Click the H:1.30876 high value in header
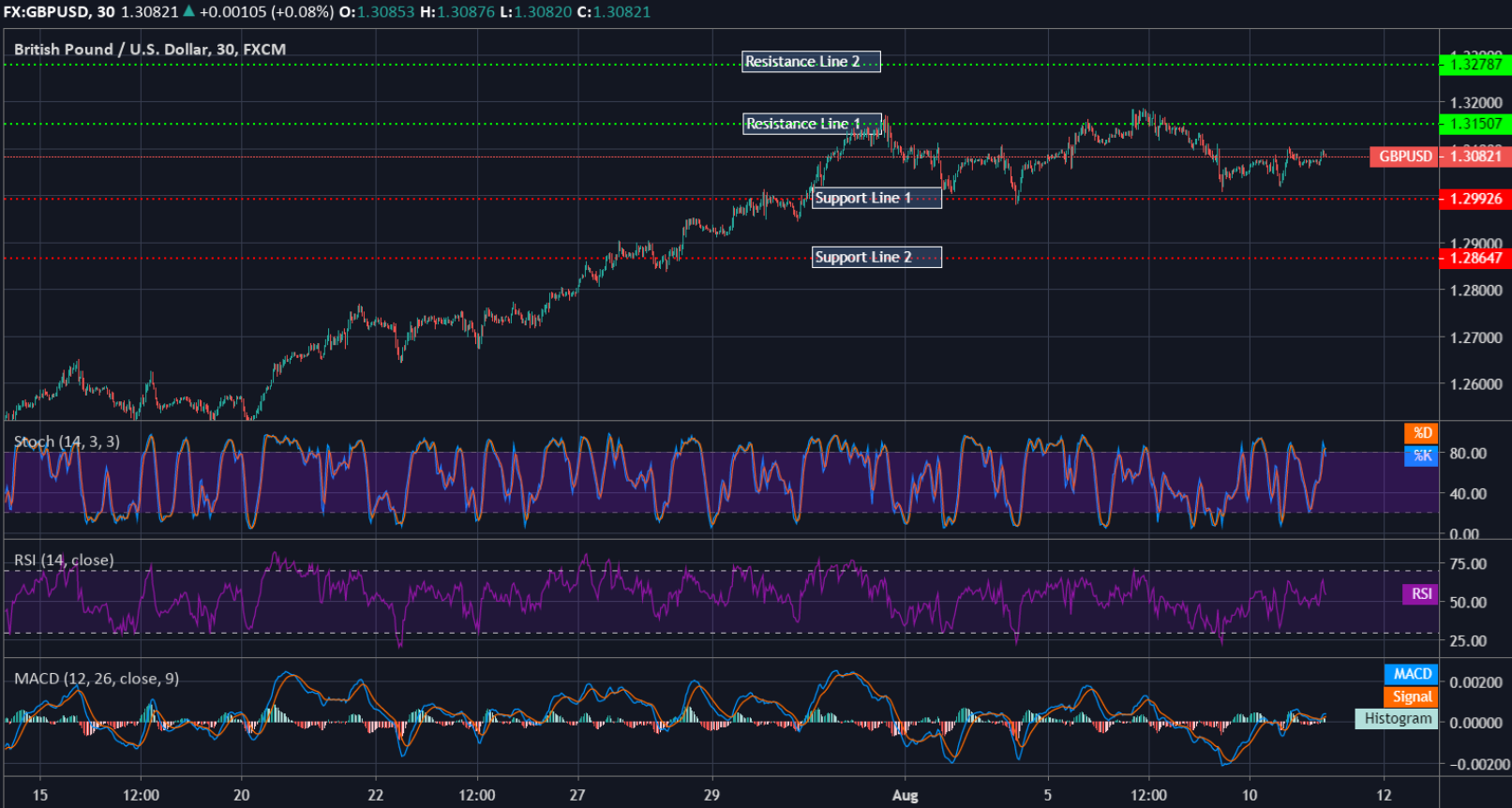Viewport: 1512px width, 808px height. click(x=459, y=12)
